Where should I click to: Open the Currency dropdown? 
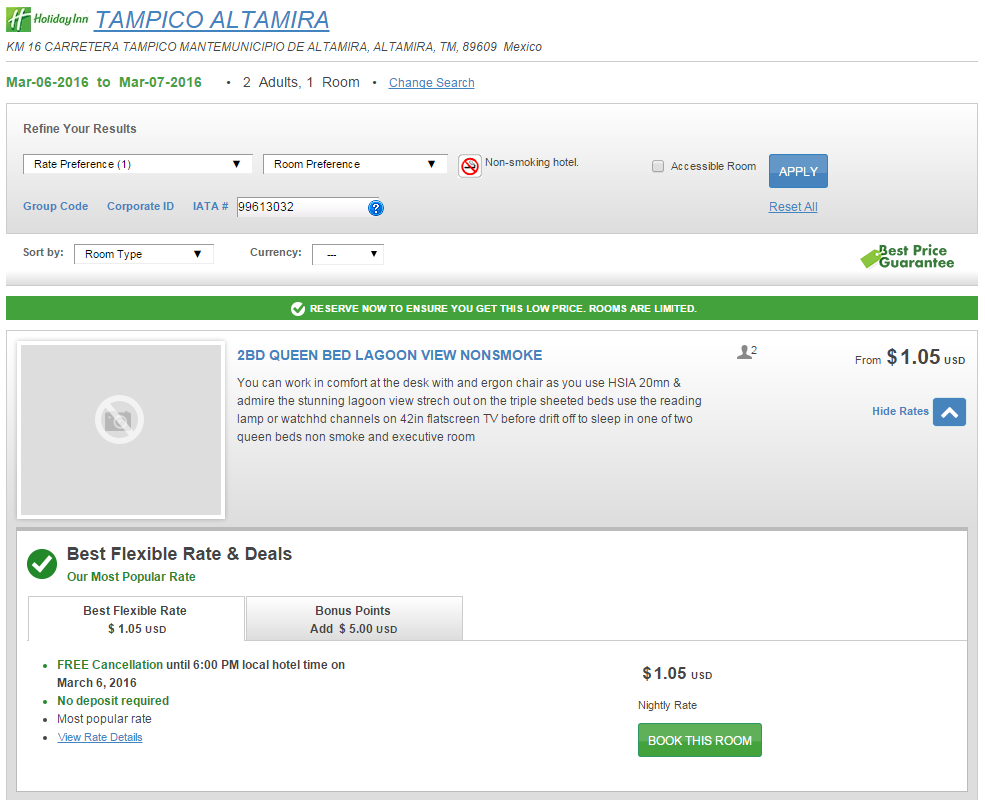347,254
